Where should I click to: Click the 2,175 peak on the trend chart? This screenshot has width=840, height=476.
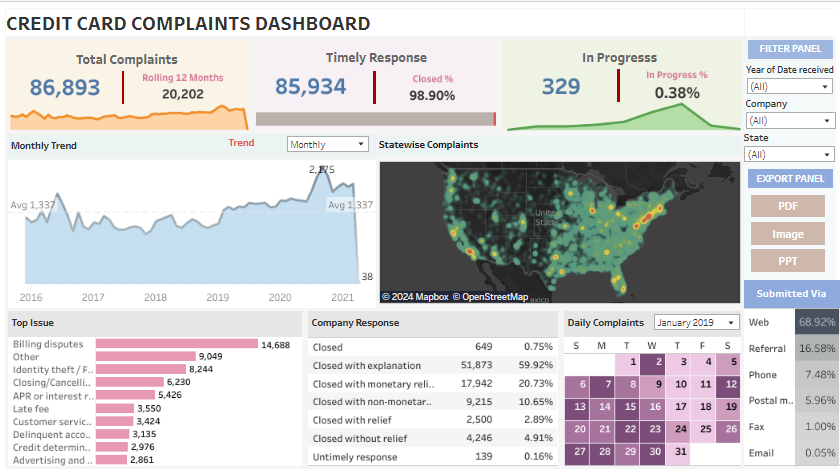tap(321, 170)
